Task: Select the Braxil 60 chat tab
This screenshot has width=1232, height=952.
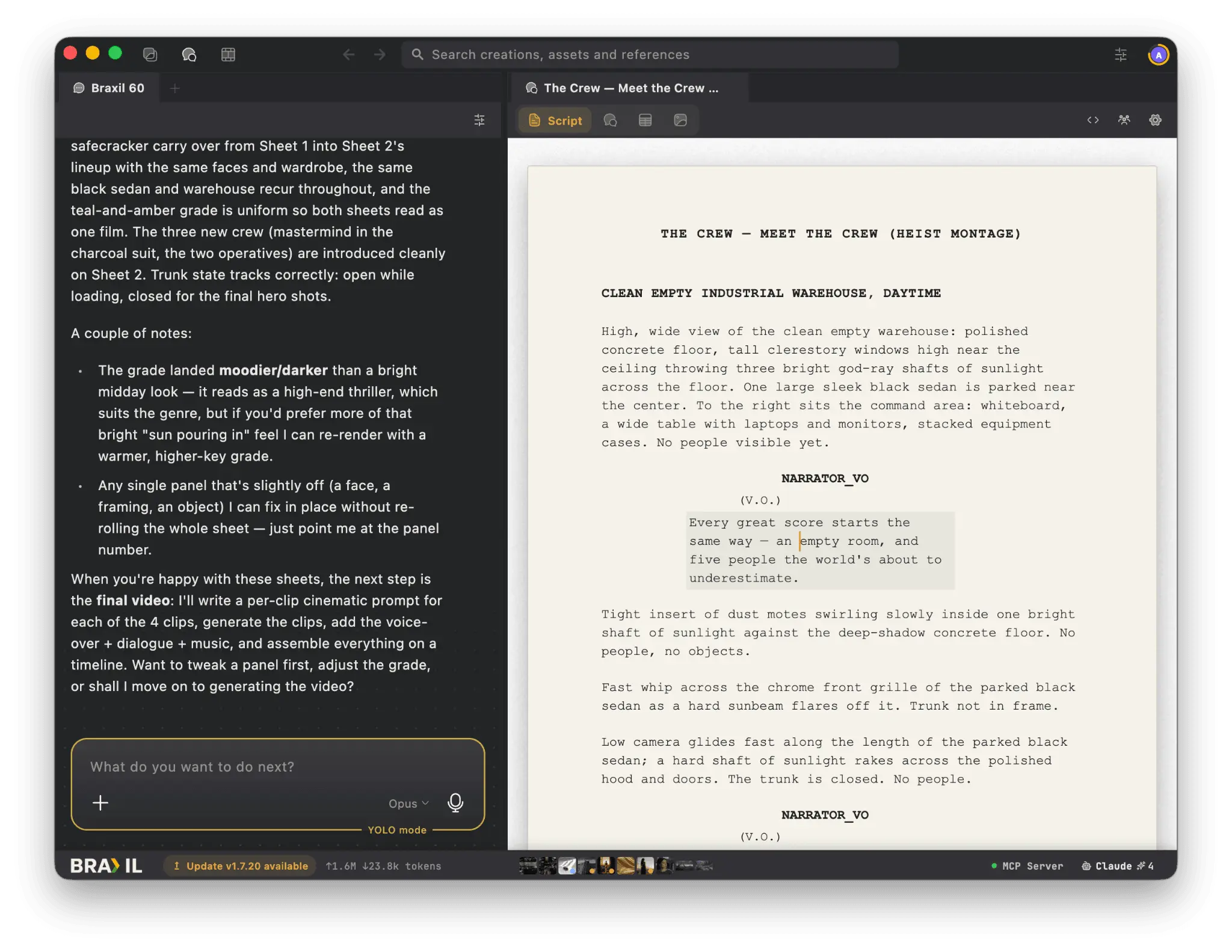Action: coord(109,88)
